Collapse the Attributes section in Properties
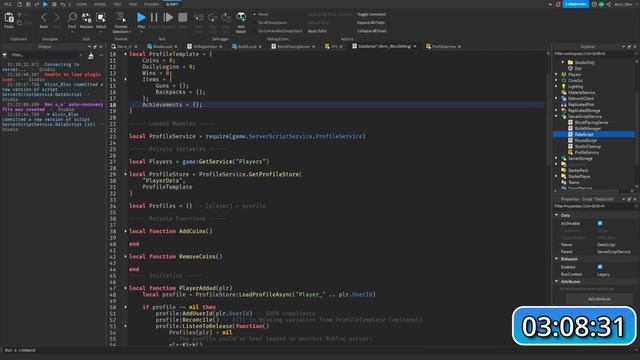Viewport: 640px width, 360px height. point(557,282)
